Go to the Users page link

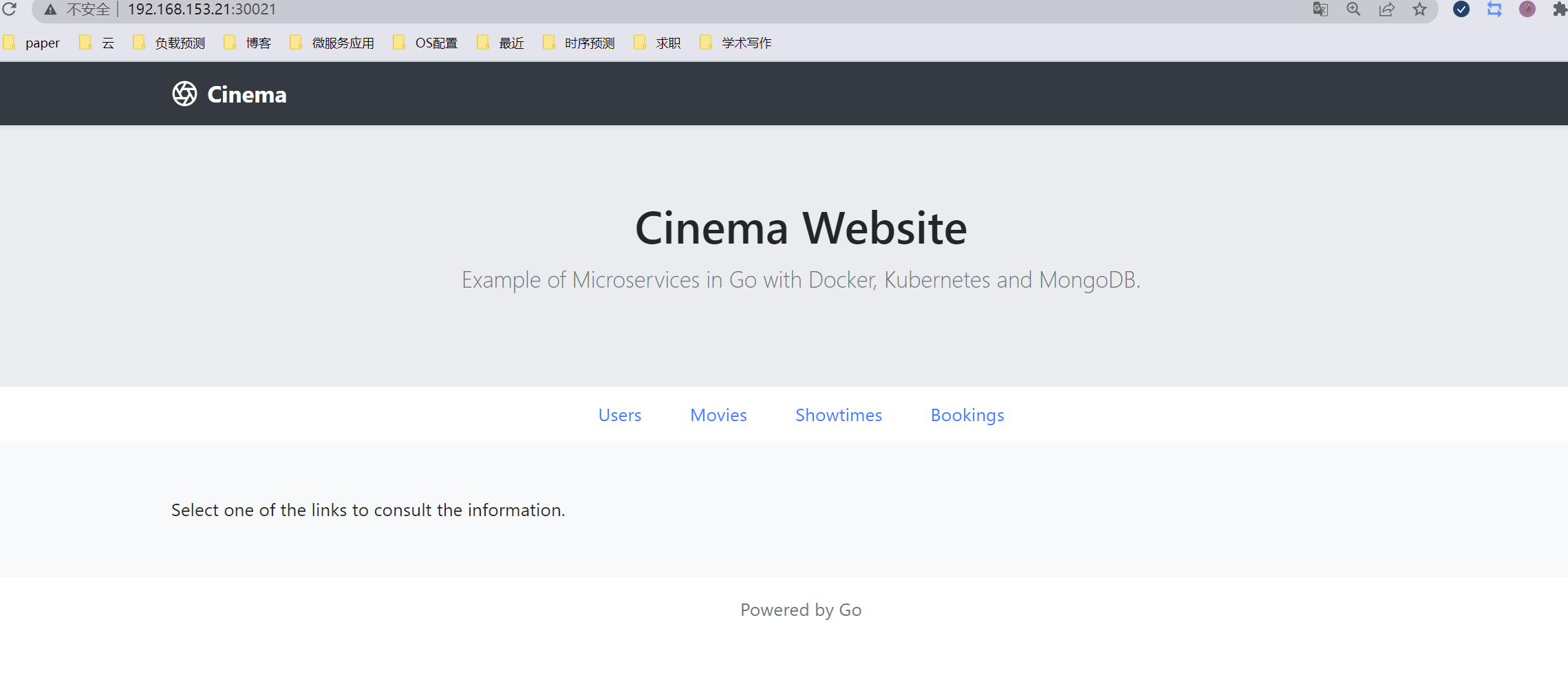620,415
